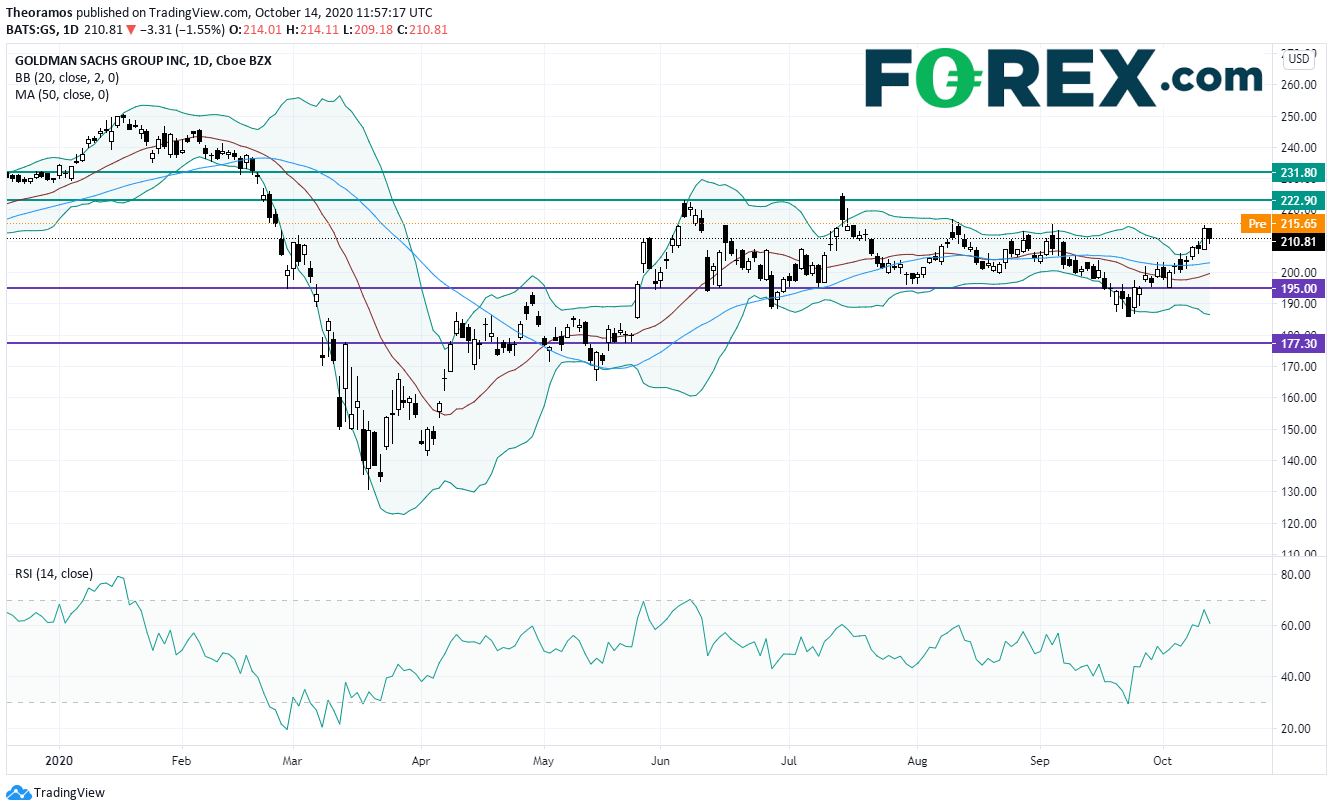Click the Feb label on the time axis

coord(180,760)
